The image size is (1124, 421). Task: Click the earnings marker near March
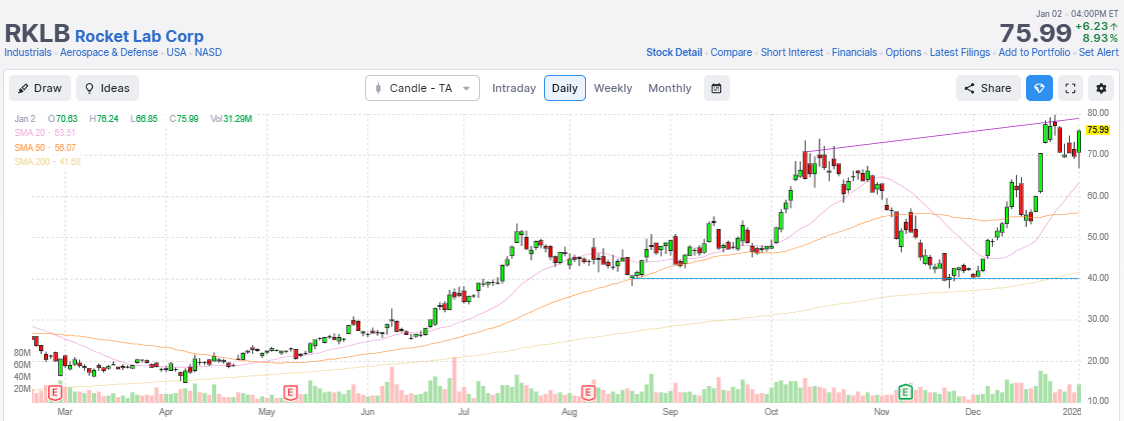click(x=55, y=392)
